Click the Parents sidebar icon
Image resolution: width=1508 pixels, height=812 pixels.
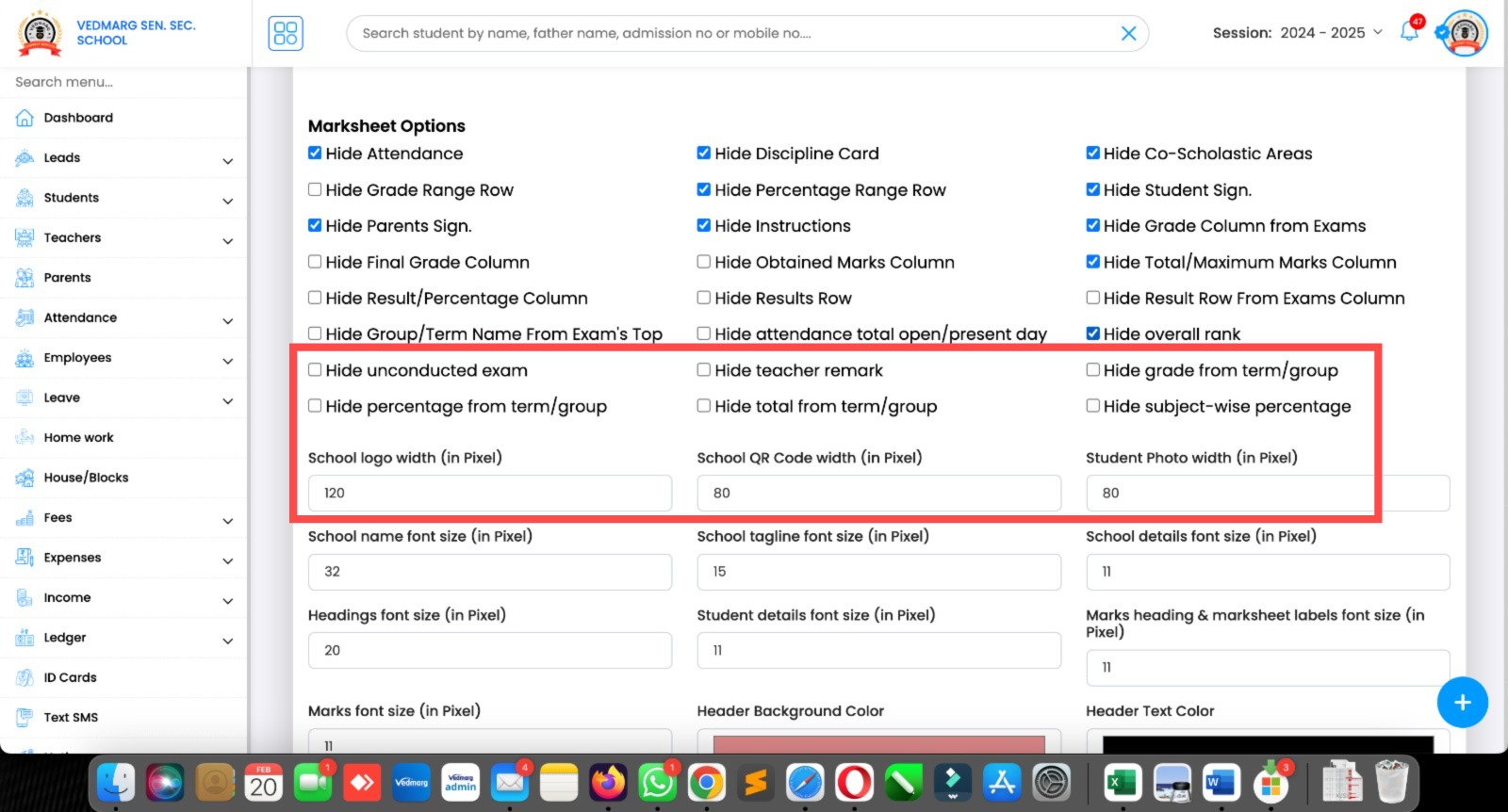[x=25, y=278]
